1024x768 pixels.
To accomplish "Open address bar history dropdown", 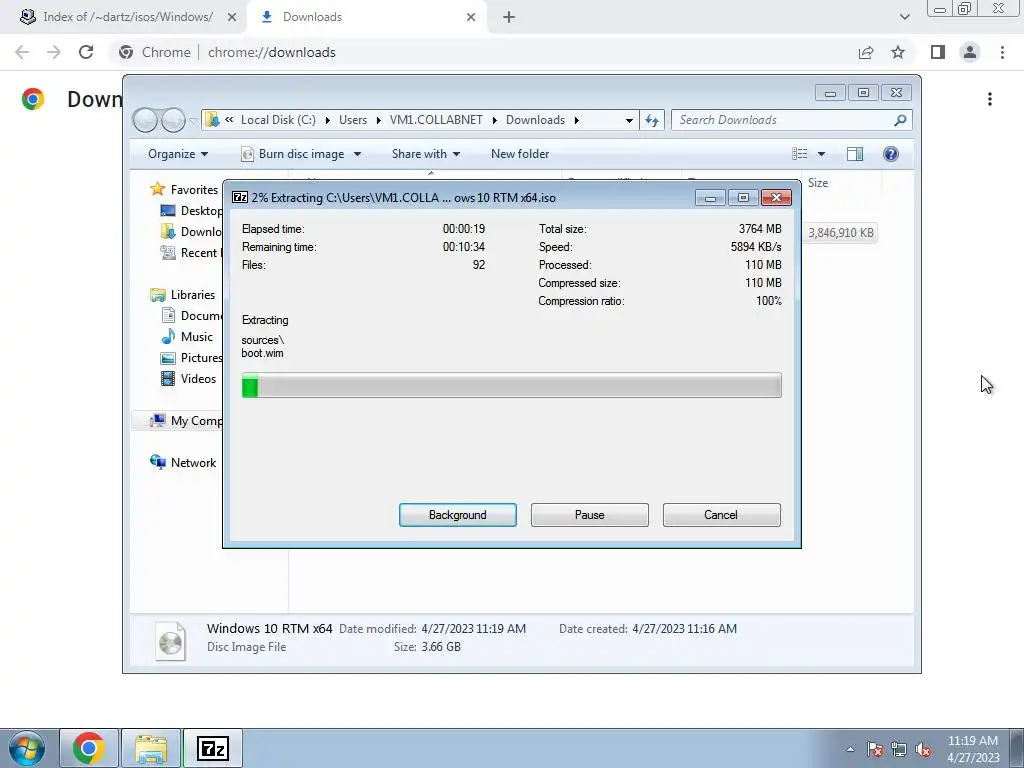I will [629, 120].
